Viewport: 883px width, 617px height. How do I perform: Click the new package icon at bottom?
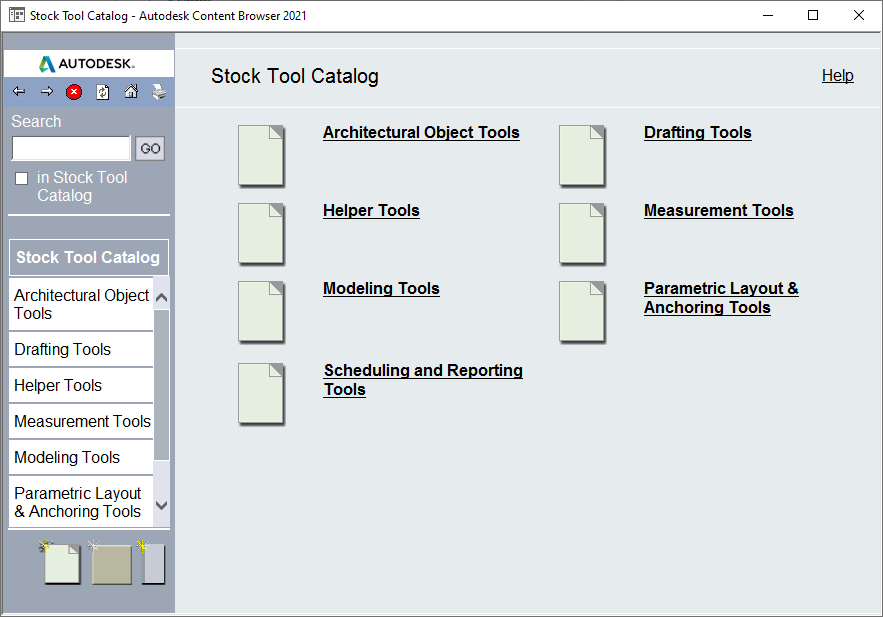151,562
